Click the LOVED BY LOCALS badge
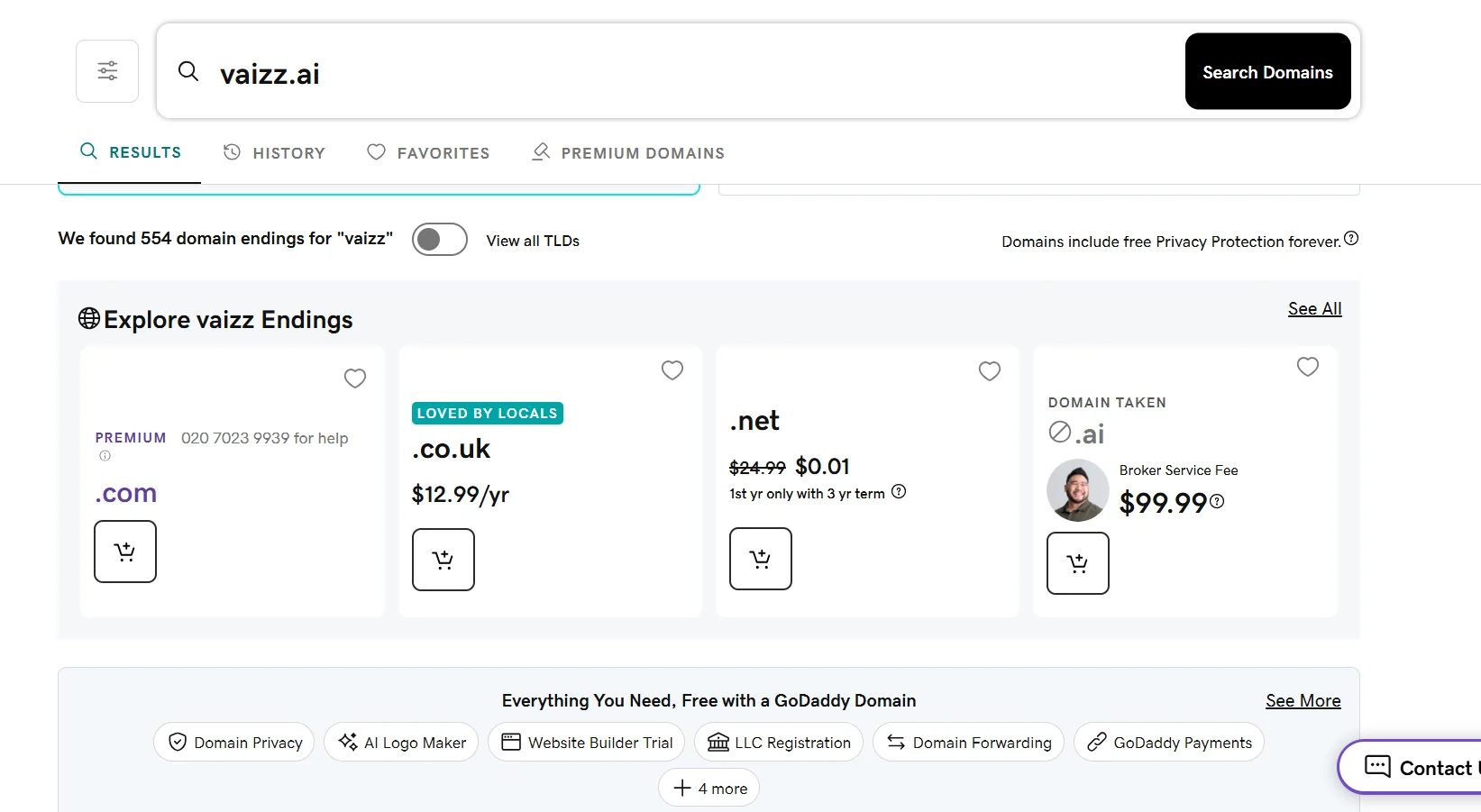Viewport: 1481px width, 812px height. [488, 413]
